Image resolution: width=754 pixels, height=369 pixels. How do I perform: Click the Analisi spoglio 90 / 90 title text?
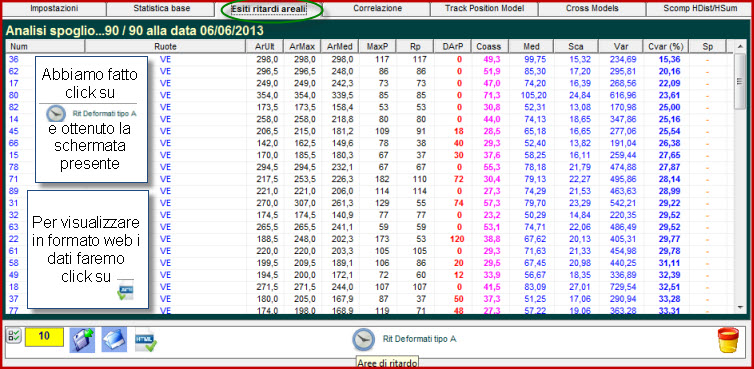click(135, 31)
